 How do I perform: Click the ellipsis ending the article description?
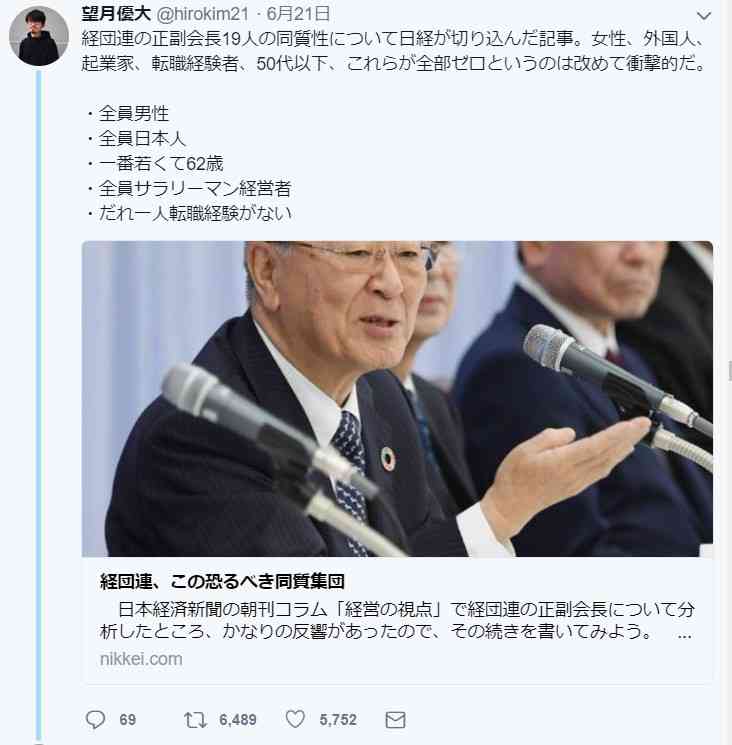tap(684, 635)
